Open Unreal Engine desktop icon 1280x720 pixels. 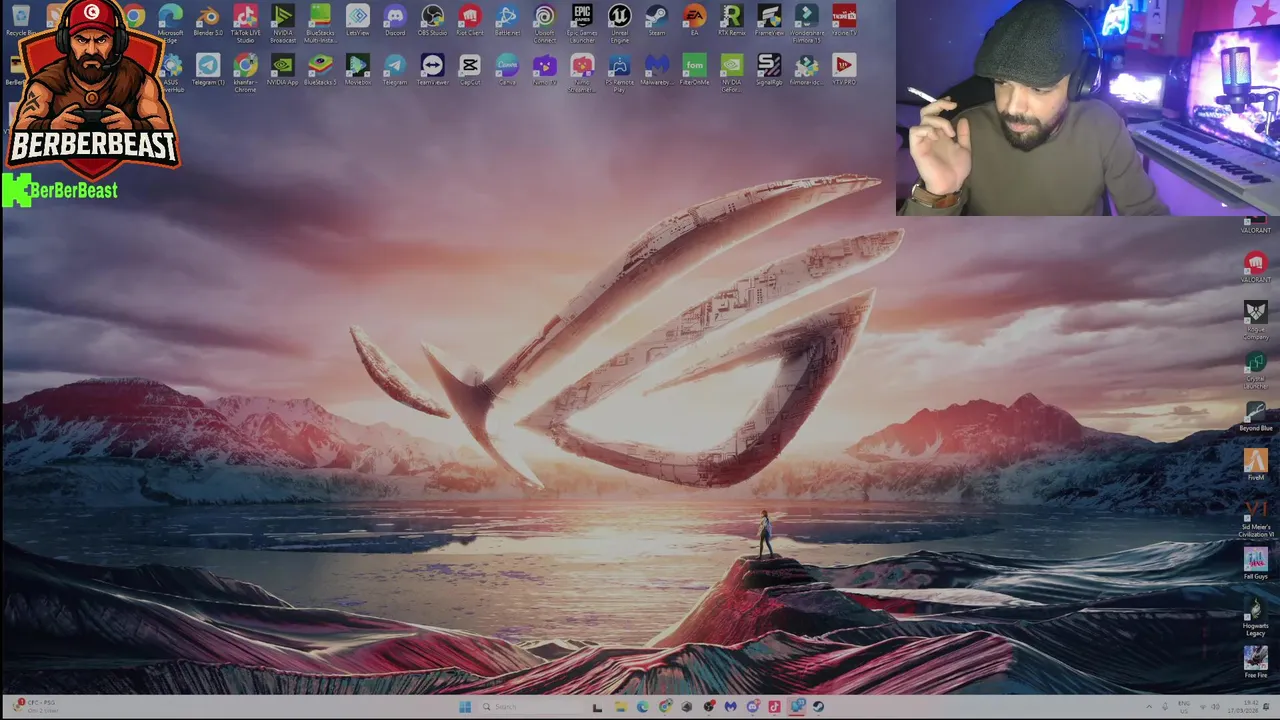click(x=619, y=24)
